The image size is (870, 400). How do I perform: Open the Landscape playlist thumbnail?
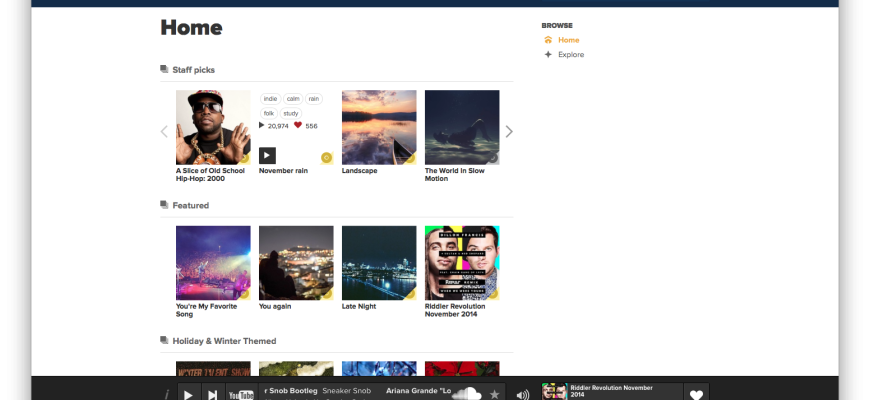[x=378, y=127]
